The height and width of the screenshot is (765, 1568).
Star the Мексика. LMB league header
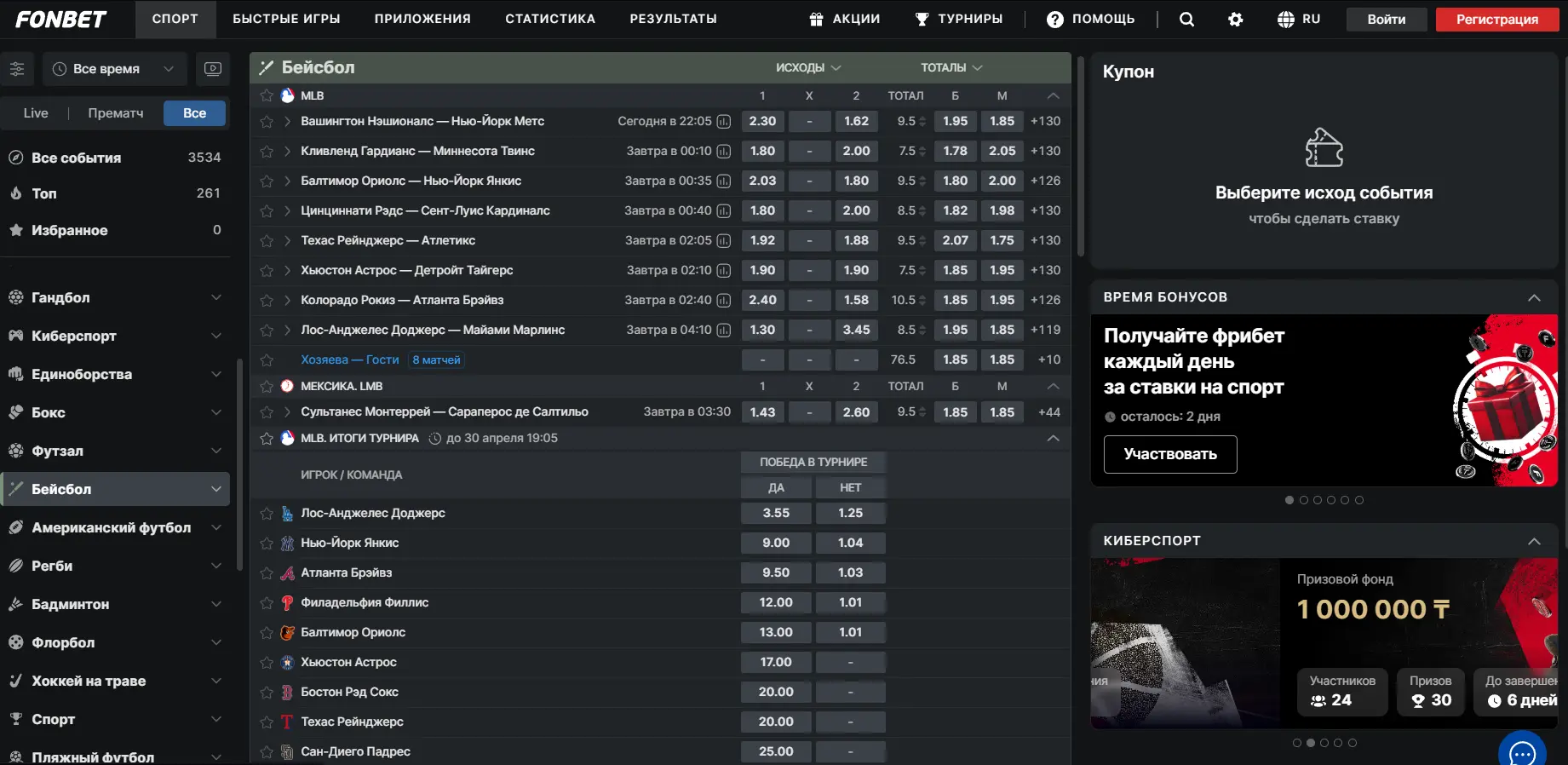click(x=267, y=386)
